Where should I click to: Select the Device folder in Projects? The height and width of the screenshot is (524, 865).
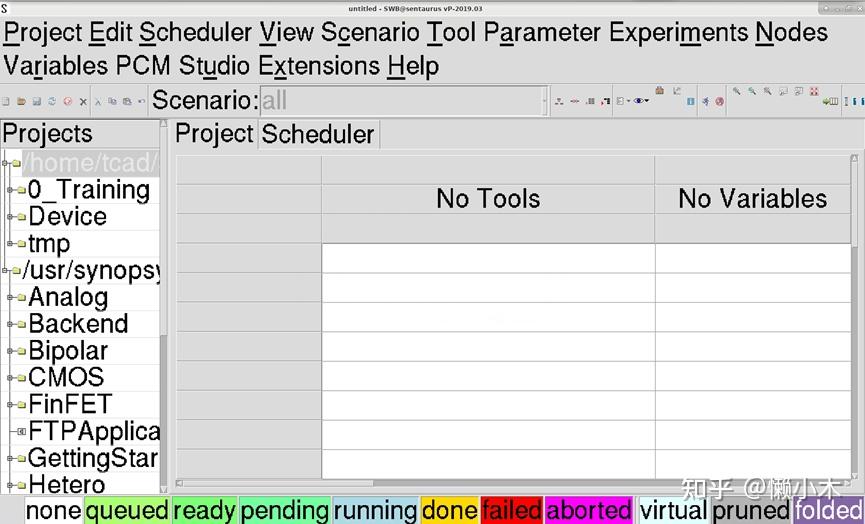click(67, 217)
